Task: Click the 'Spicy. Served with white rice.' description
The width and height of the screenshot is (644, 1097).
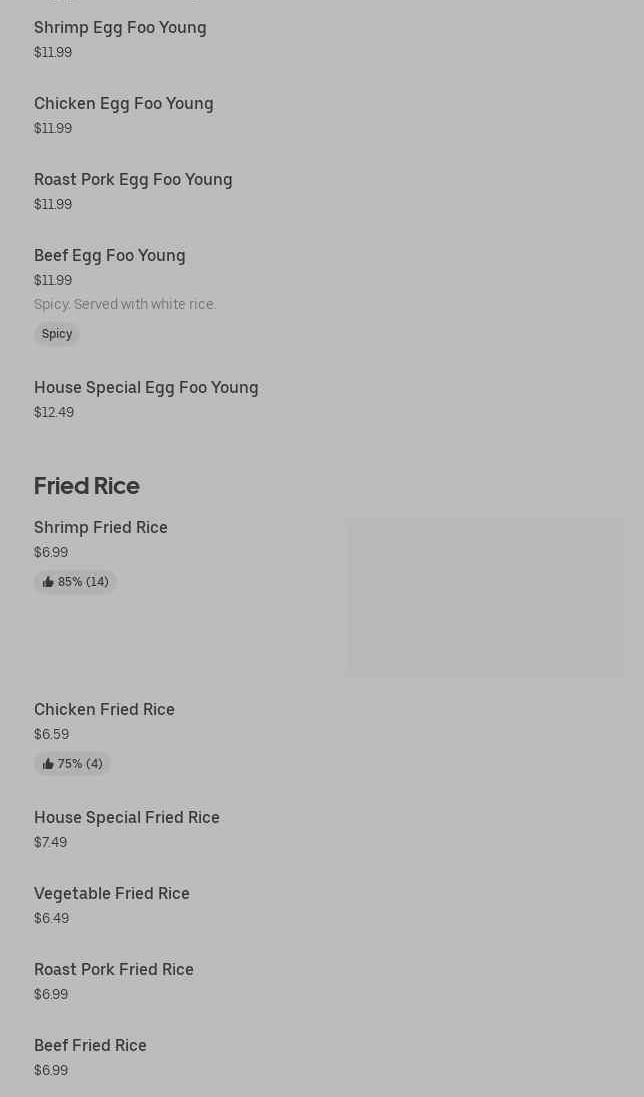Action: click(125, 304)
